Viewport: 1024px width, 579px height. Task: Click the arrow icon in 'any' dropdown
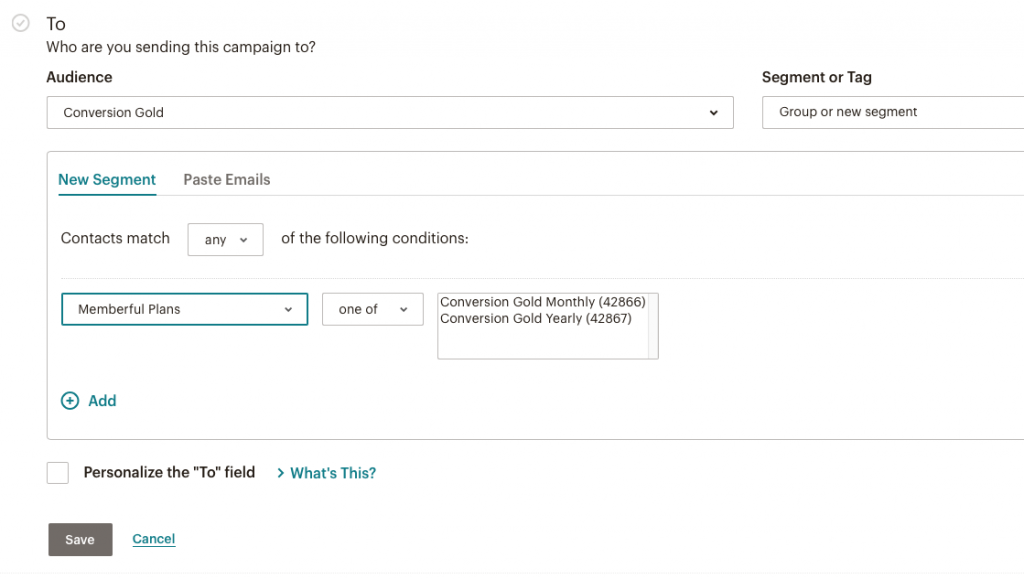[244, 240]
